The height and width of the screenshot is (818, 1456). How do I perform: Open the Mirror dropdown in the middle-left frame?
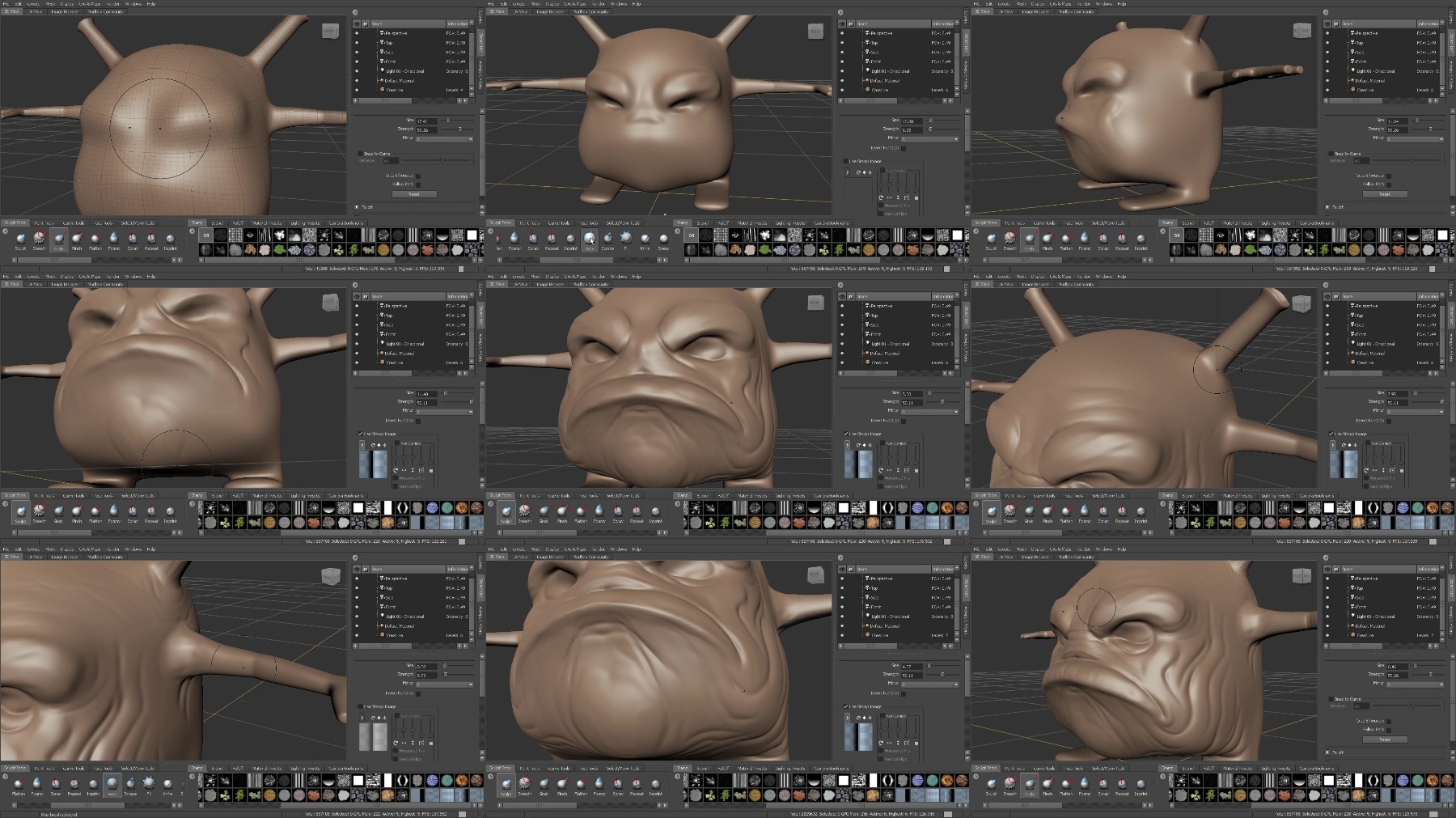[445, 412]
